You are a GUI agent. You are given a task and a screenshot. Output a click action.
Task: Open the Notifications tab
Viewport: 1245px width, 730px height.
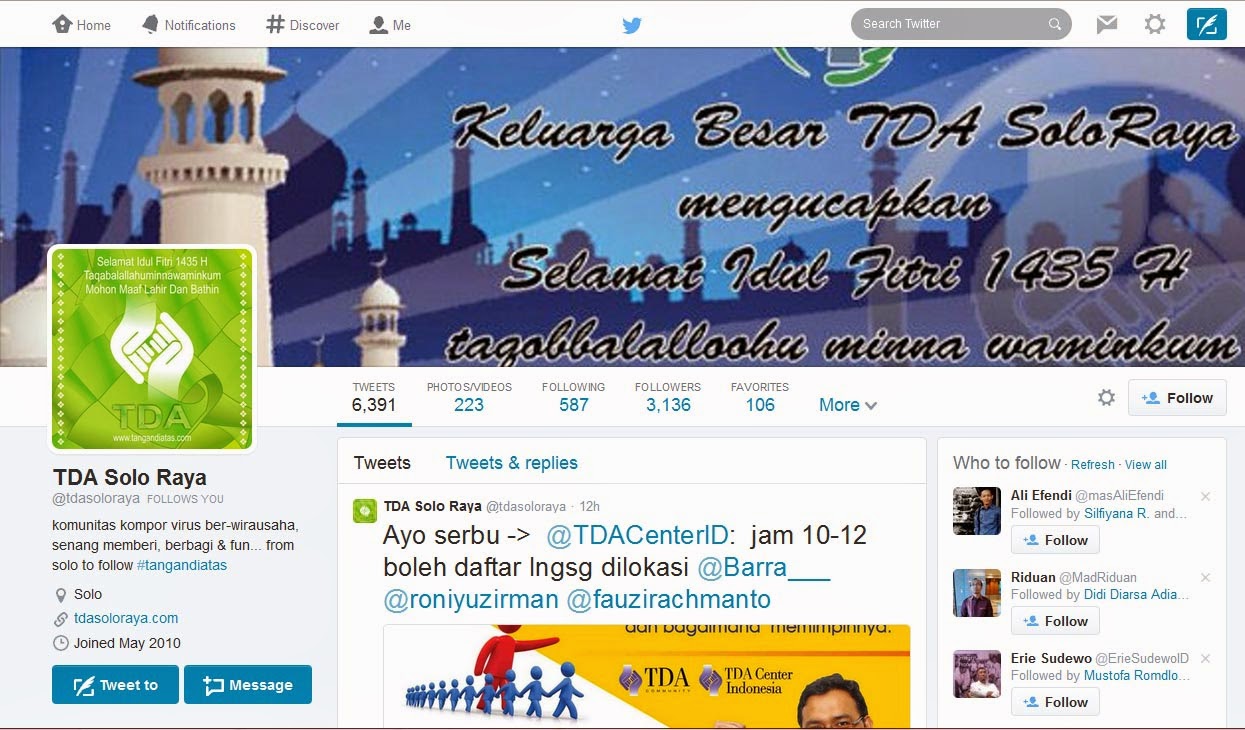point(188,25)
